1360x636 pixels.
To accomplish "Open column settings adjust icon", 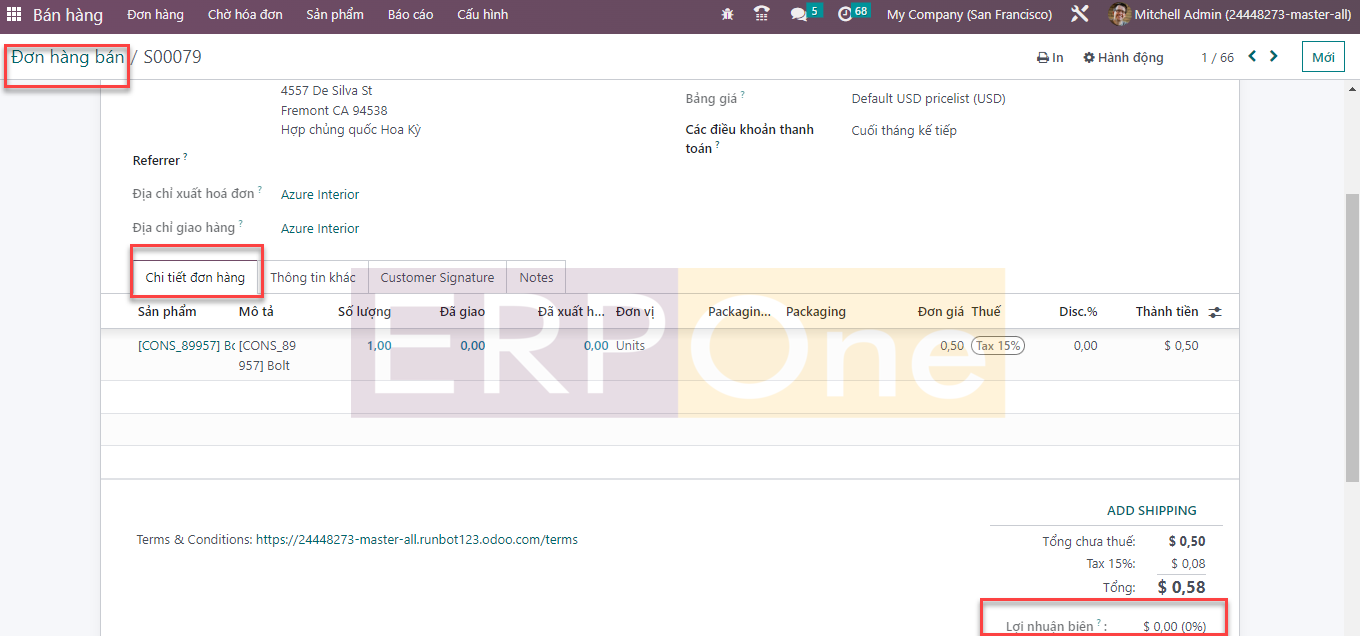I will point(1215,312).
